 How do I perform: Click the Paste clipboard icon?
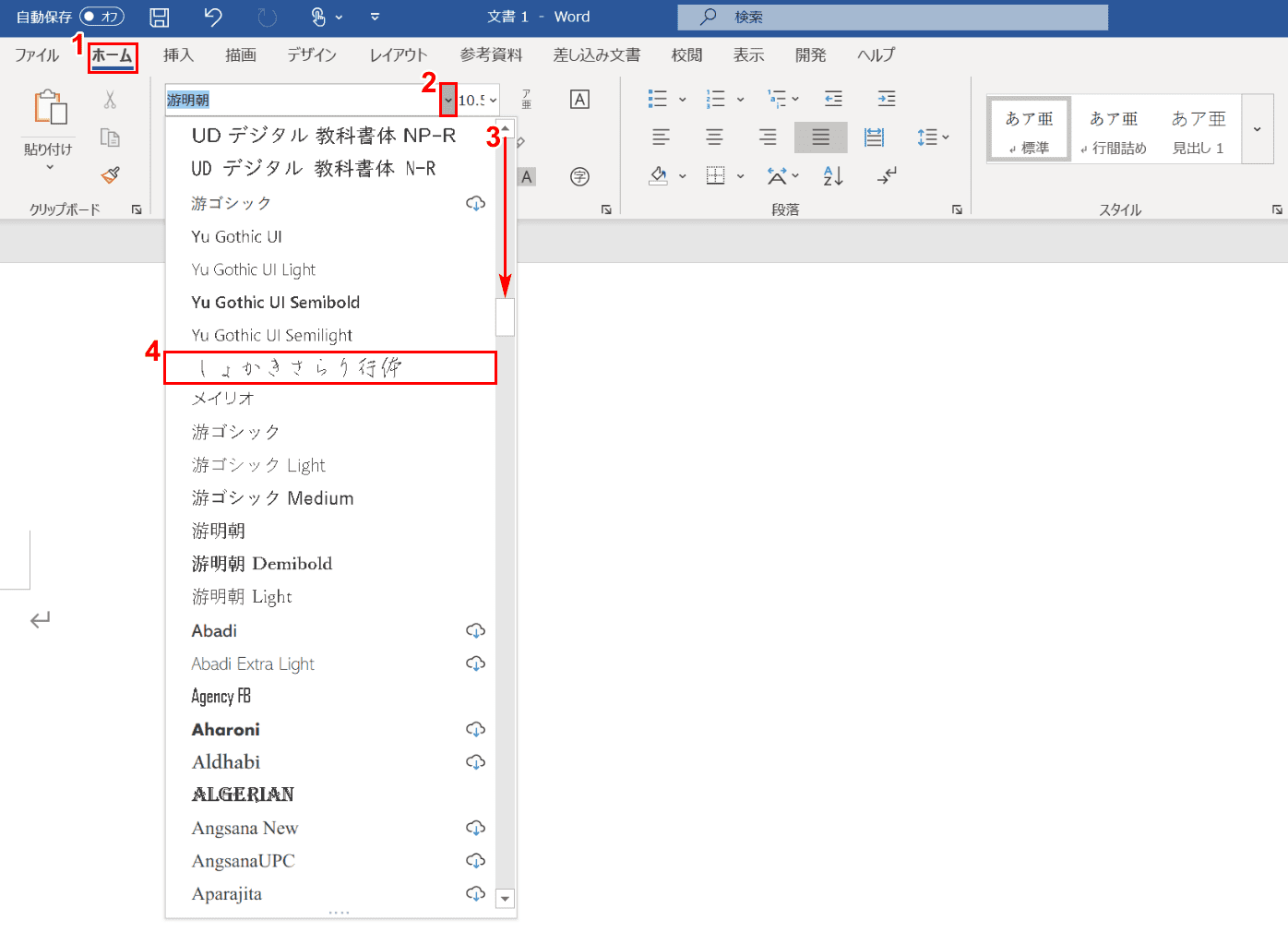[x=51, y=107]
